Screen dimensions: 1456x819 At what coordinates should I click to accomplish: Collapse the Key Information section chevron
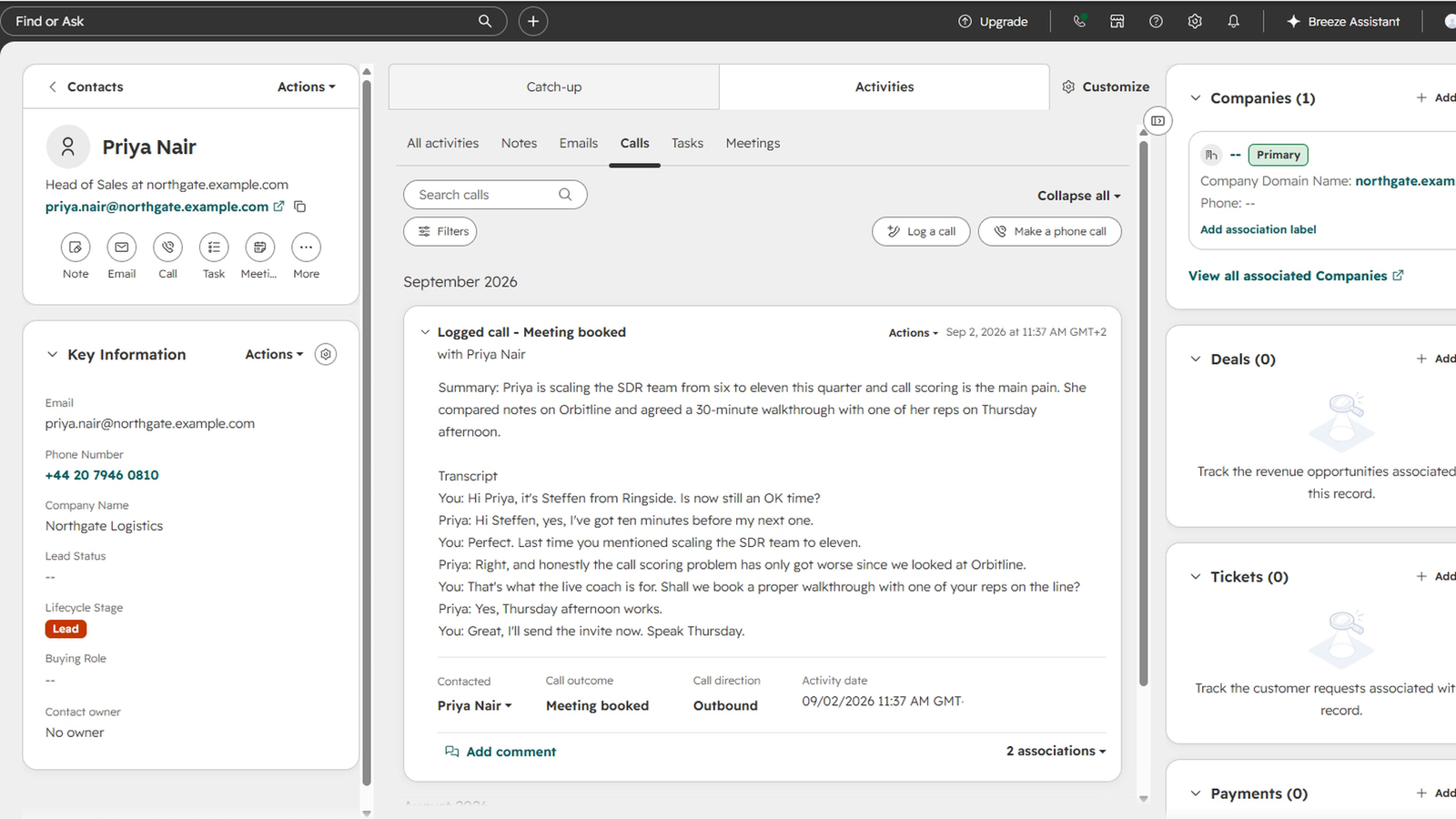click(x=52, y=354)
